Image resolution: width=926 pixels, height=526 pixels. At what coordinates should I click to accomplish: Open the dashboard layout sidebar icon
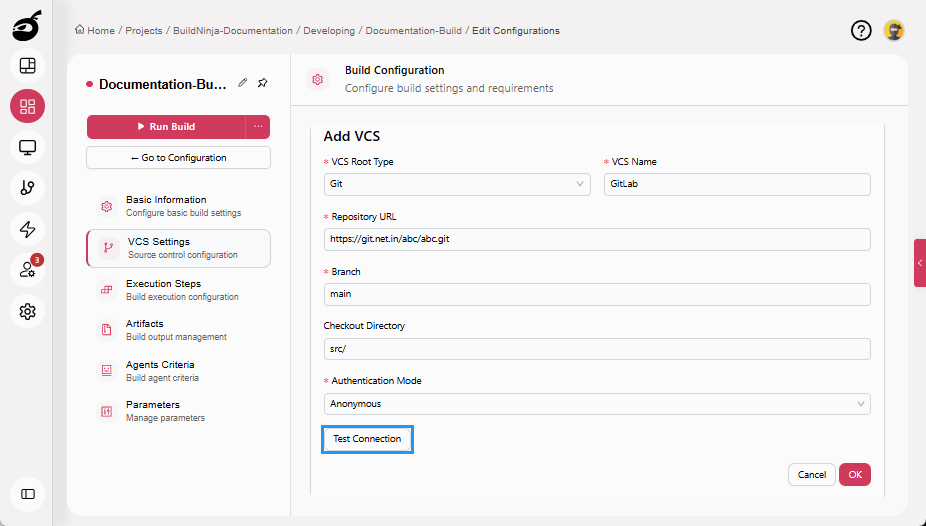click(x=27, y=66)
